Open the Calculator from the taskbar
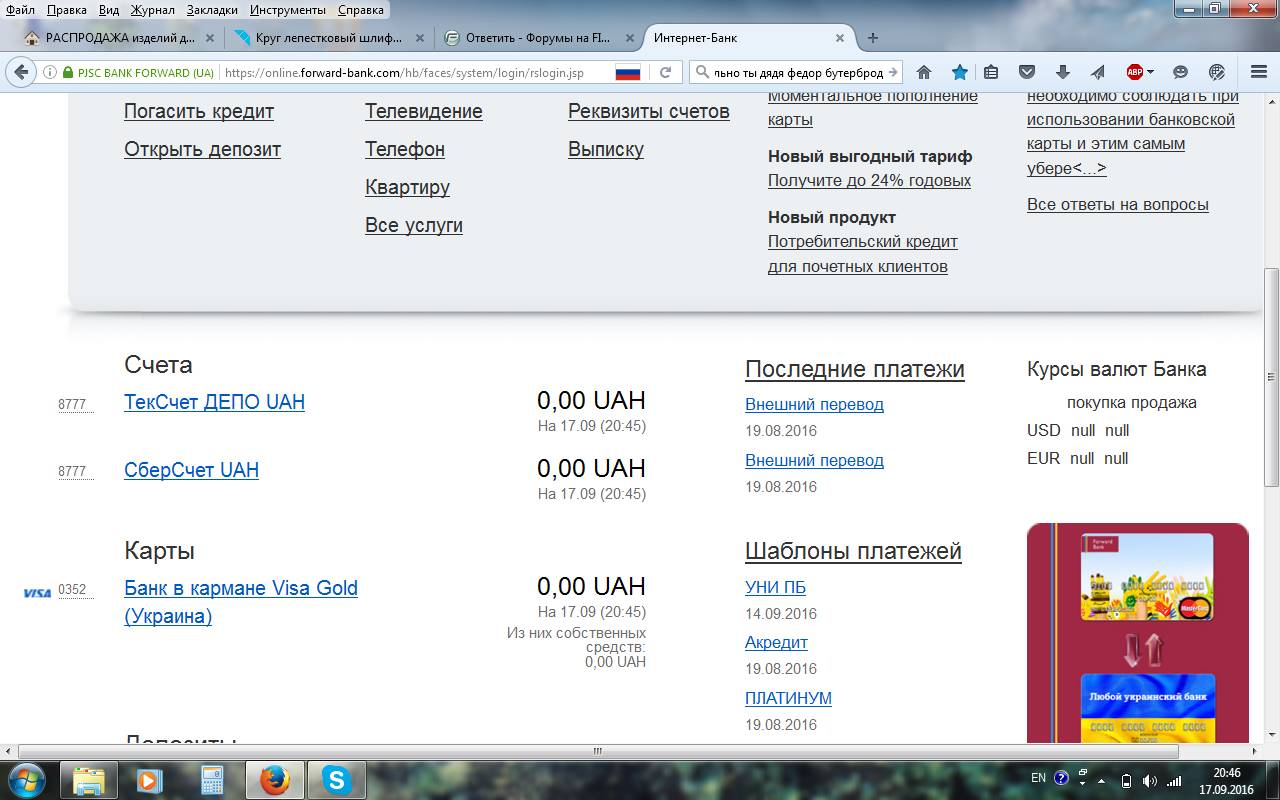Screen dimensions: 1280x800 212,780
